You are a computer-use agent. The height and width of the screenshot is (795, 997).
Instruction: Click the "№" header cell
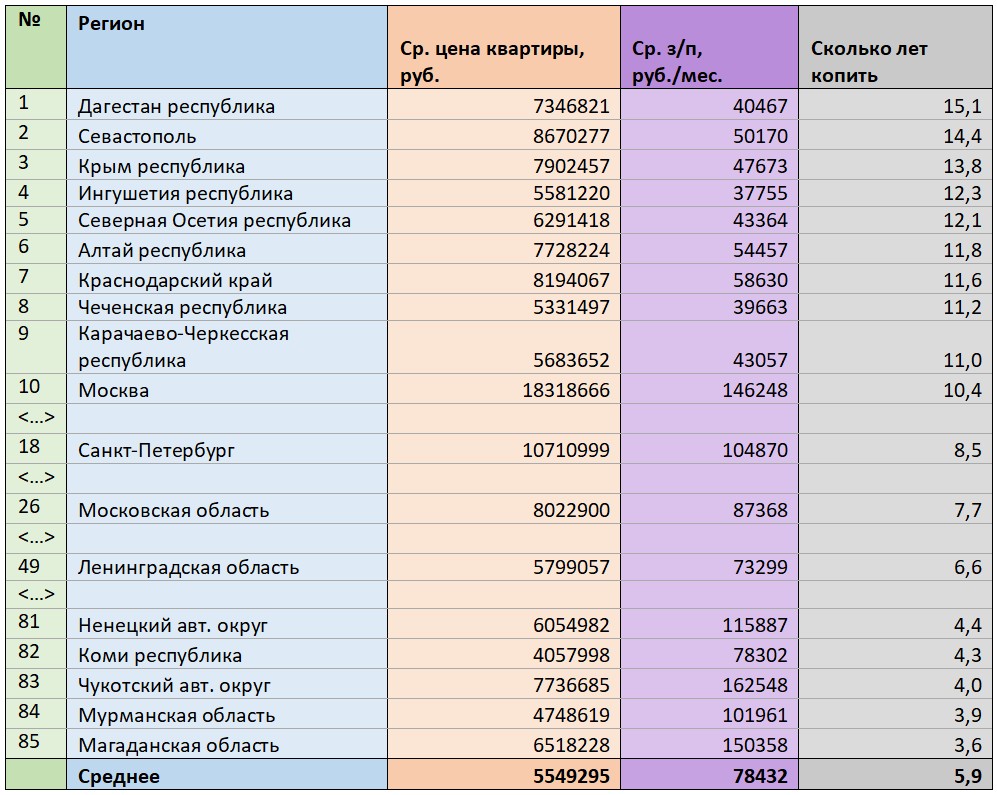[x=30, y=20]
